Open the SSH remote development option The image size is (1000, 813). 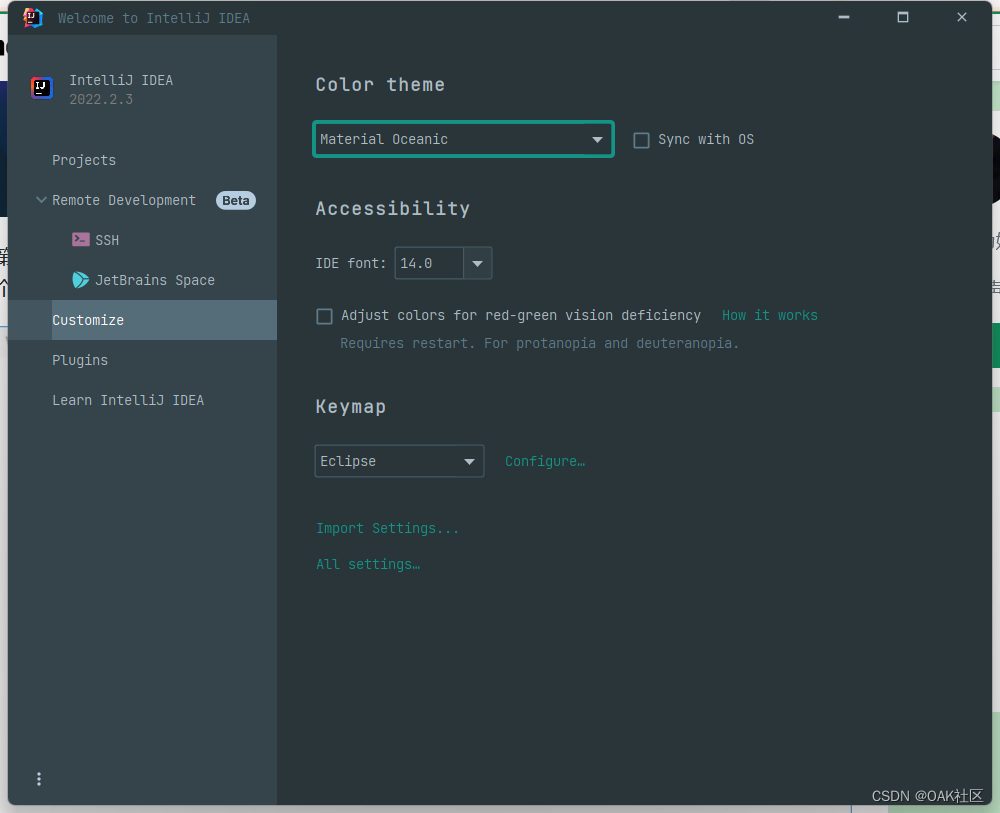pyautogui.click(x=107, y=240)
